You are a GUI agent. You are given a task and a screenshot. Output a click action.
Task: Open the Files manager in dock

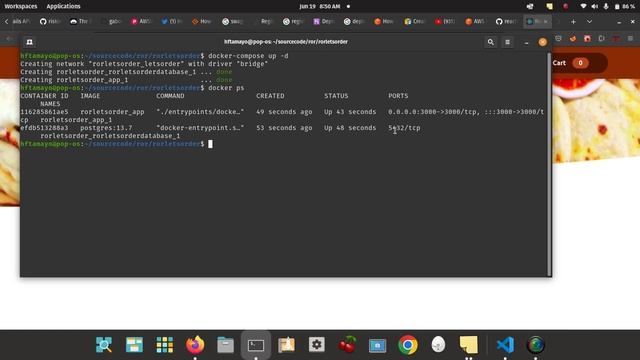click(x=225, y=345)
